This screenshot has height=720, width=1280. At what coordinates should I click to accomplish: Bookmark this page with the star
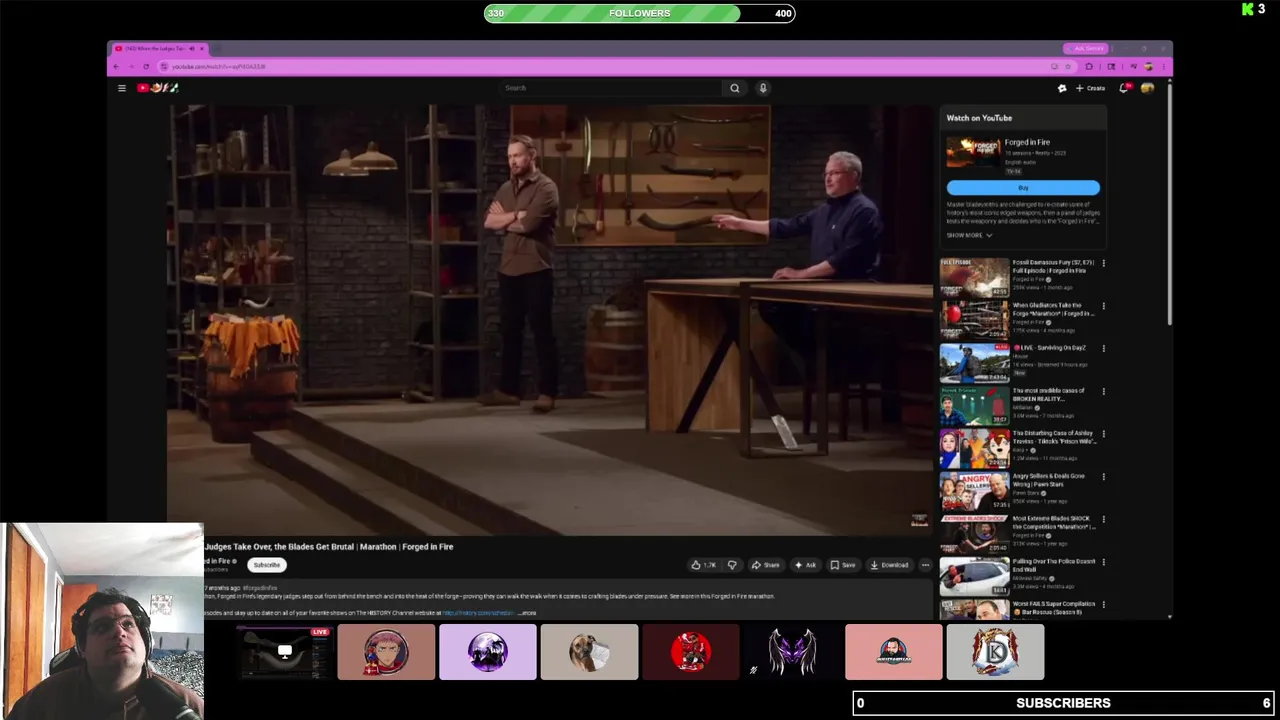point(1069,67)
